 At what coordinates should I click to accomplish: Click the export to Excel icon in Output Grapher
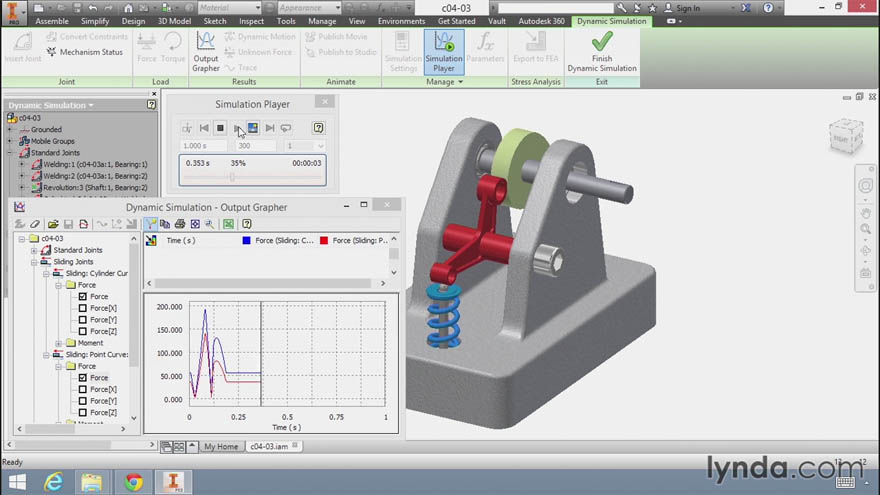click(228, 224)
